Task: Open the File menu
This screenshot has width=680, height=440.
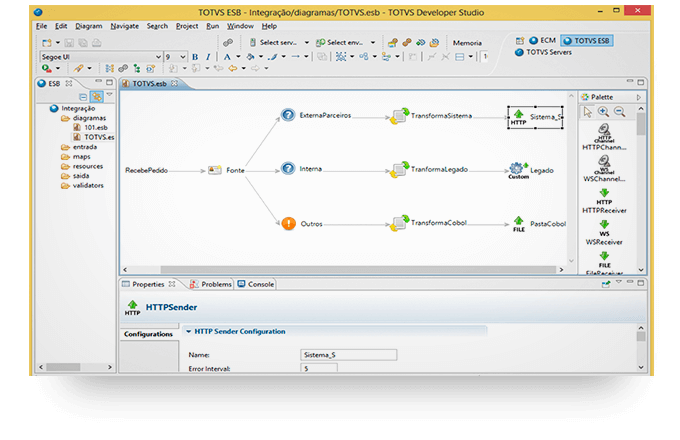Action: (x=41, y=26)
